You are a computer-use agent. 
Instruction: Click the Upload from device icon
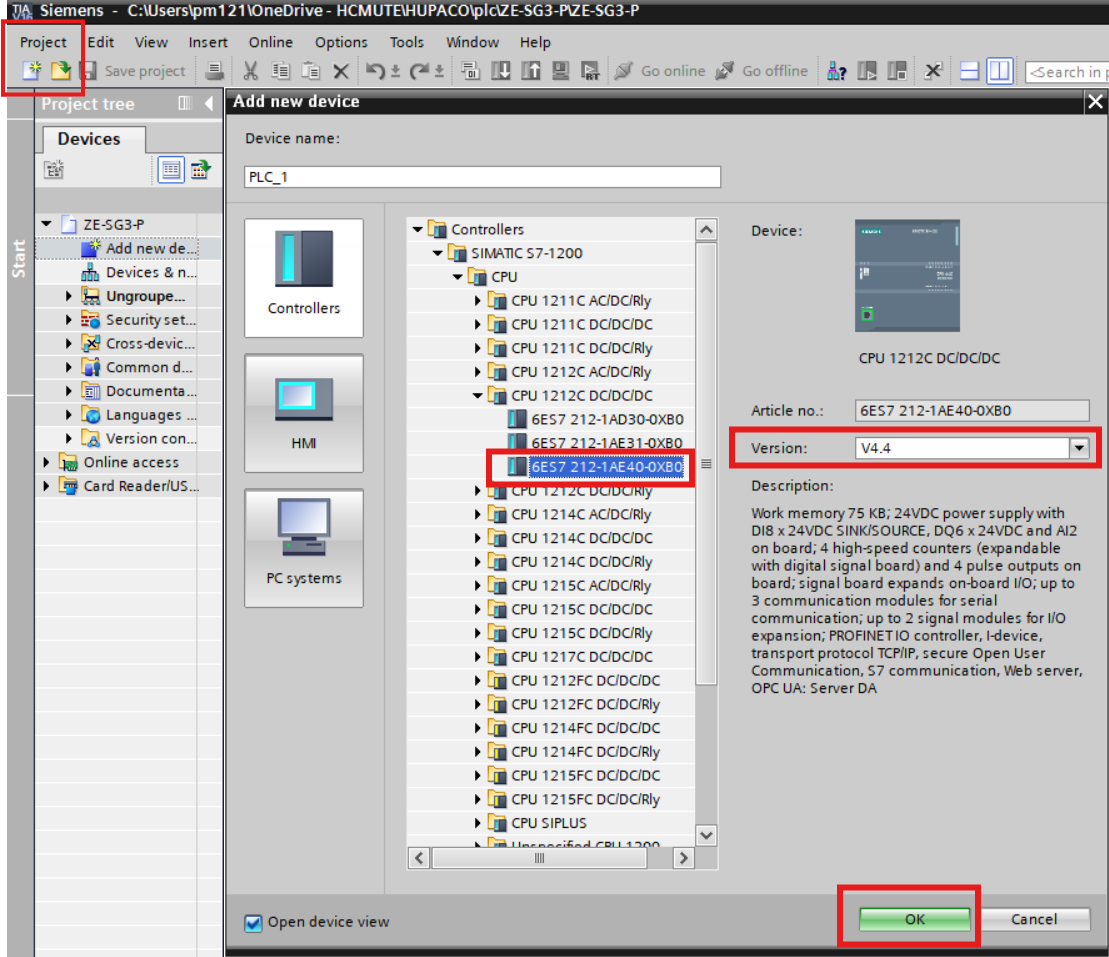(530, 71)
